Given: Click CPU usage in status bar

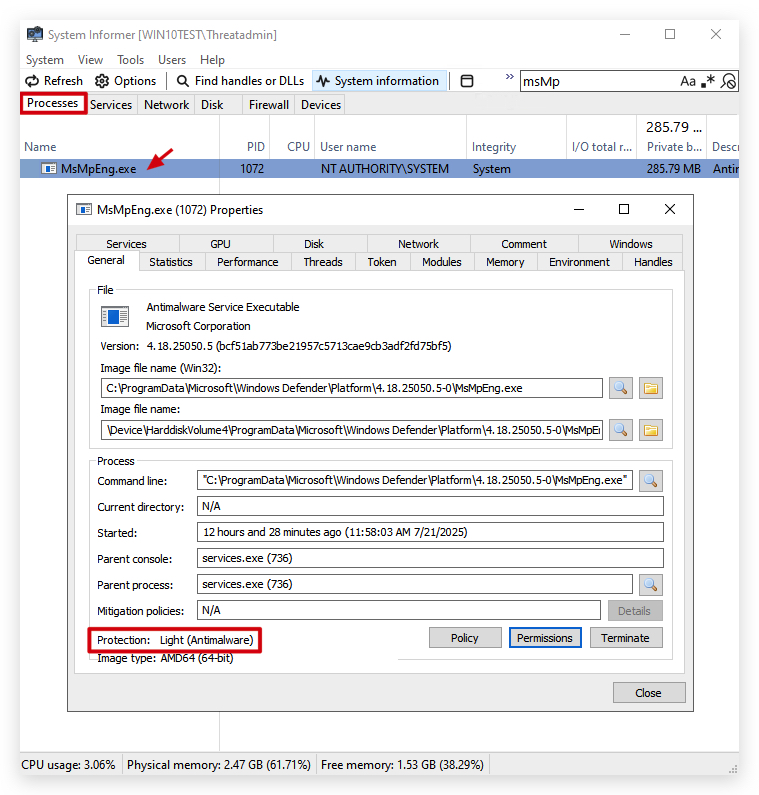Looking at the screenshot, I should coord(68,765).
